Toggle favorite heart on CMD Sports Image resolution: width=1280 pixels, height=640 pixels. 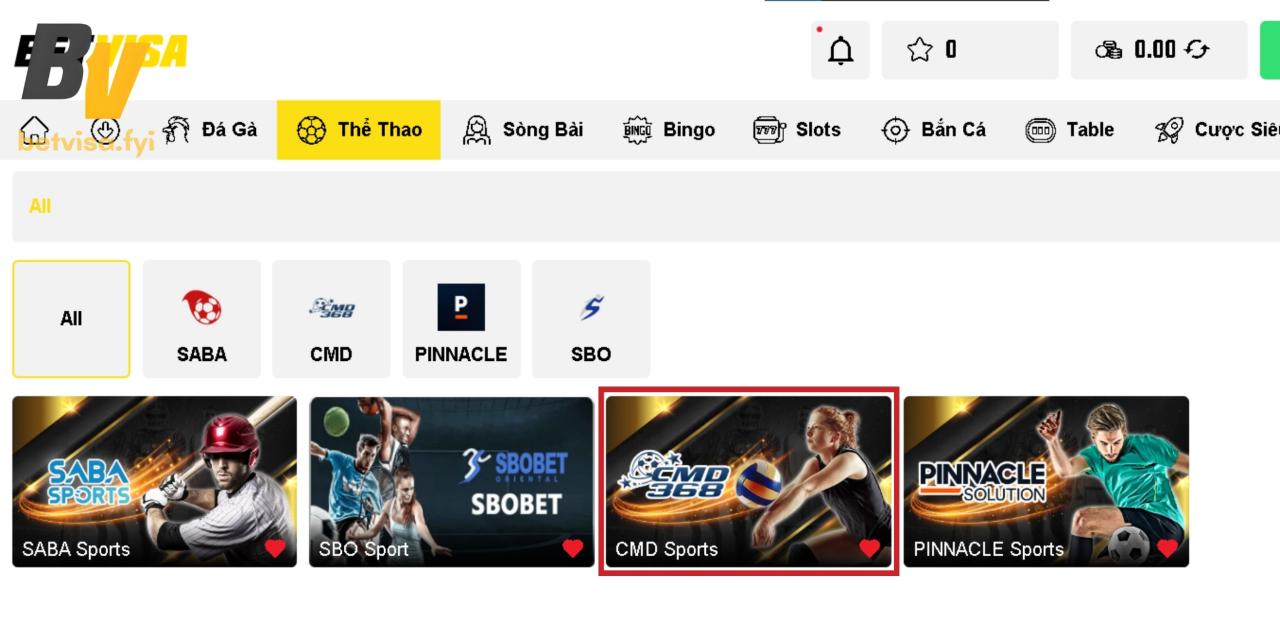(x=869, y=548)
